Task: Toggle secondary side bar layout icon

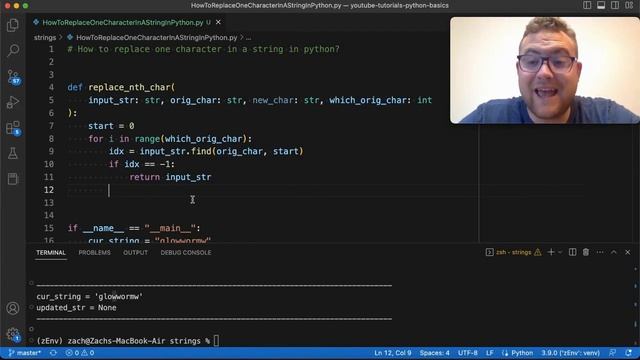Action: (615, 5)
